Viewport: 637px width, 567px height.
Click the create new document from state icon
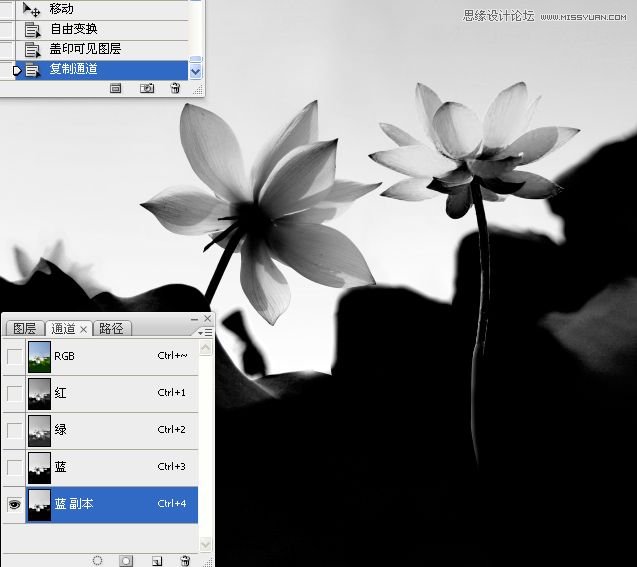pos(115,88)
